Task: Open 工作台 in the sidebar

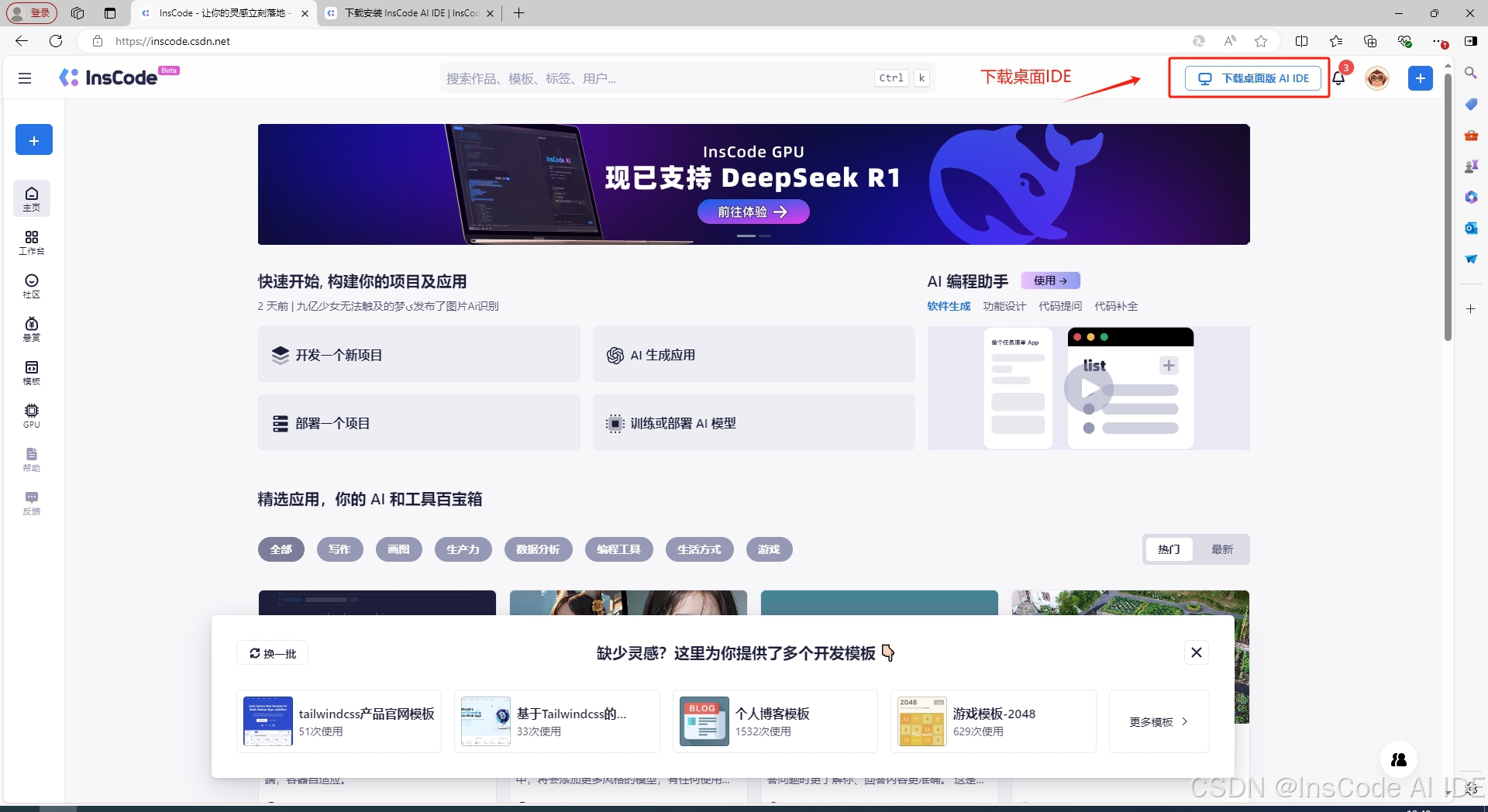Action: click(x=32, y=243)
